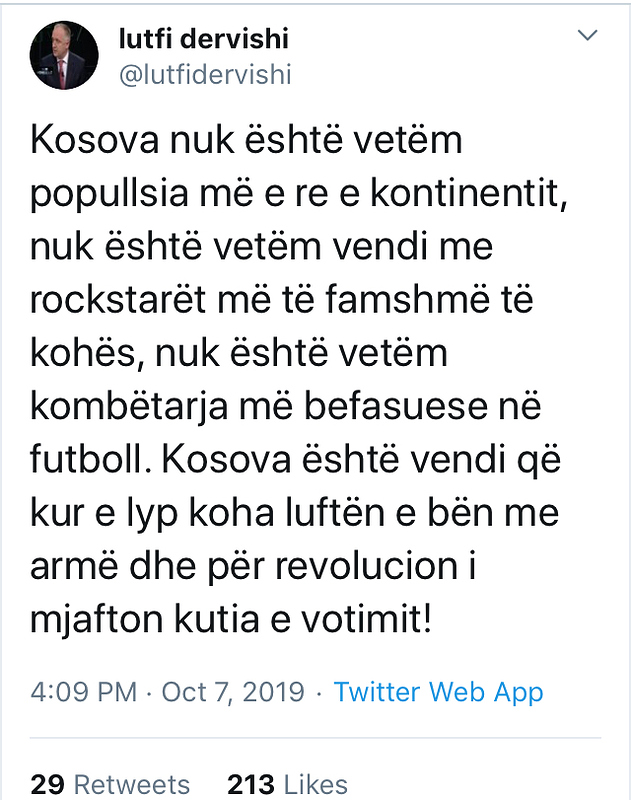Screen dimensions: 631x800
Task: Click the number 213 before Likes
Action: point(250,784)
